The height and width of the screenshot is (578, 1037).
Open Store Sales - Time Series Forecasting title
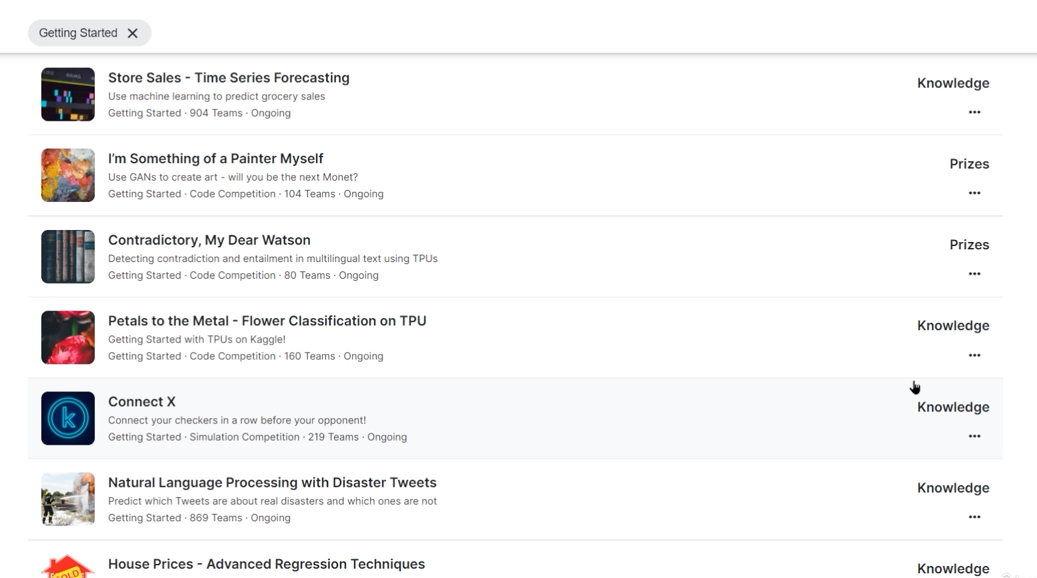(228, 78)
